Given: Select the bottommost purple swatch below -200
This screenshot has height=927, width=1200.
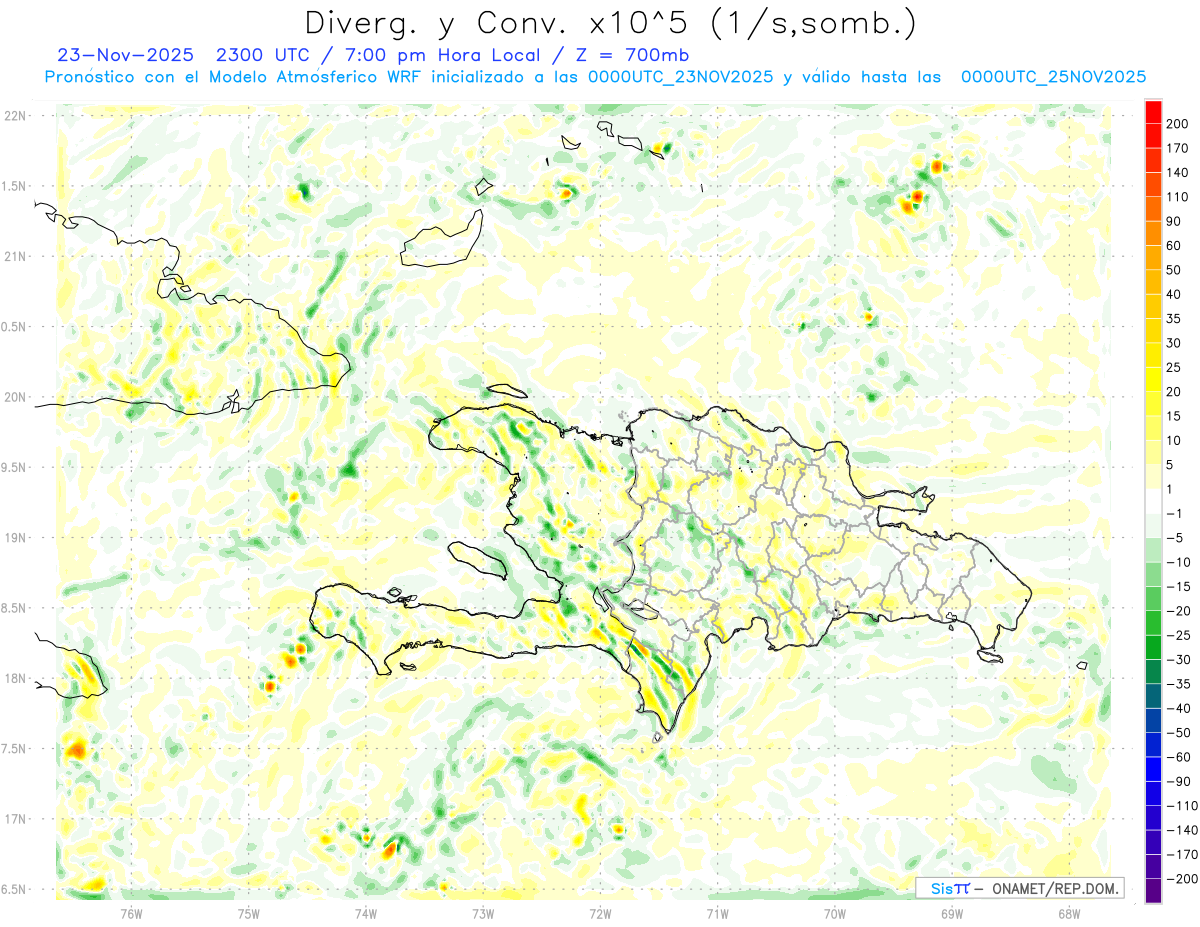Looking at the screenshot, I should 1153,891.
